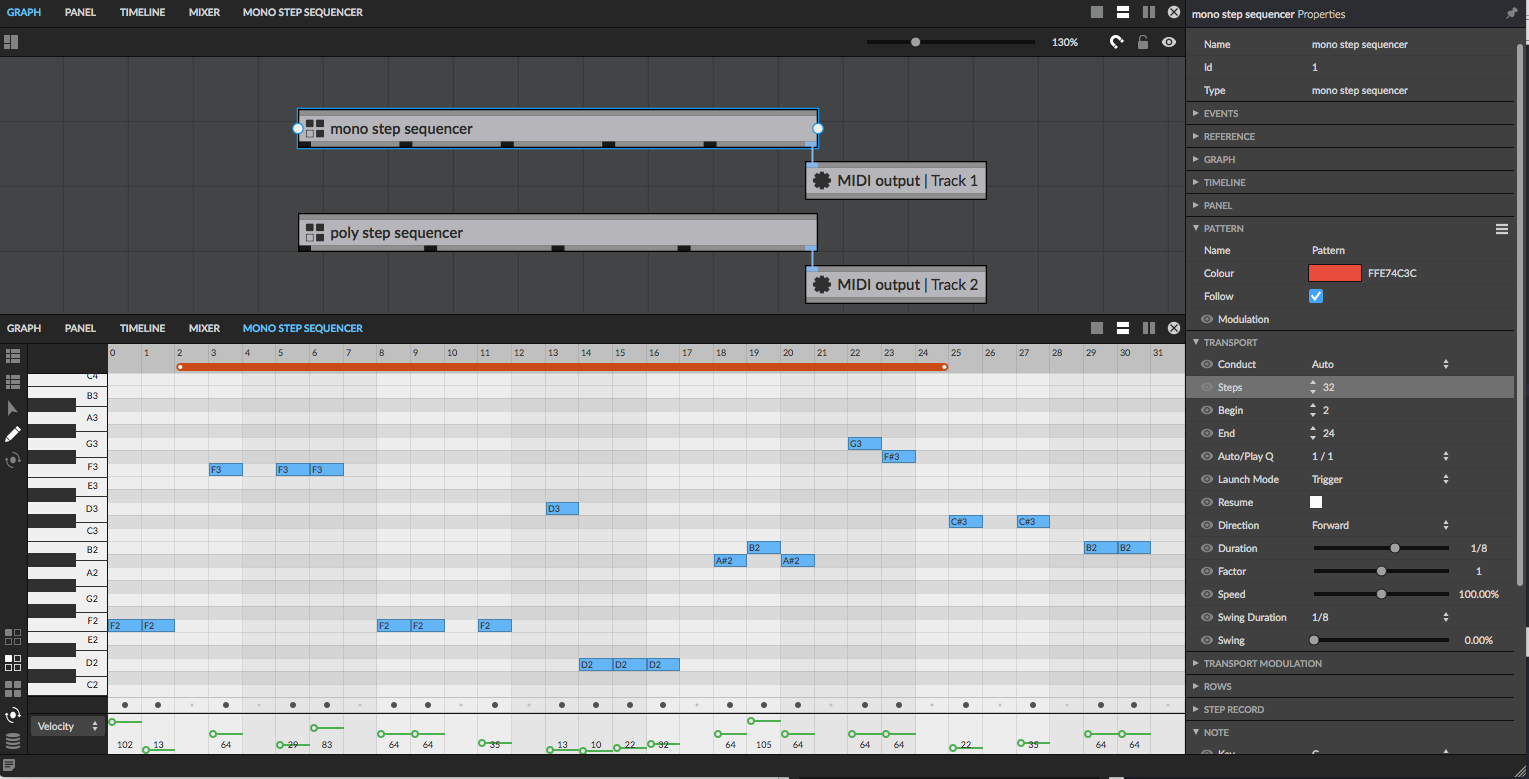Image resolution: width=1529 pixels, height=779 pixels.
Task: Expand the Transport Modulation section
Action: tap(1350, 663)
